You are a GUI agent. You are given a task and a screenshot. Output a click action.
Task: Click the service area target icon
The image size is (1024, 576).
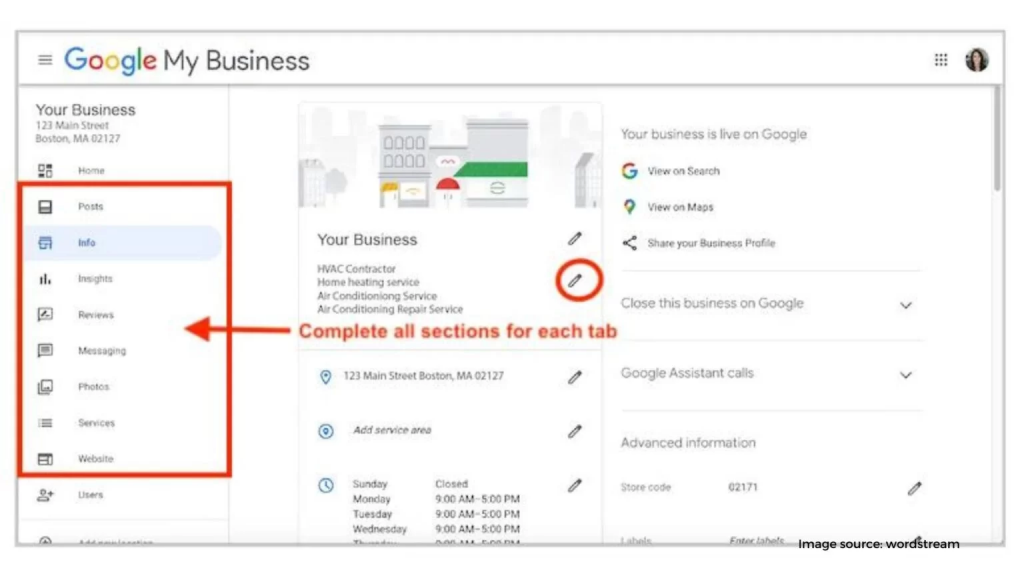click(325, 431)
